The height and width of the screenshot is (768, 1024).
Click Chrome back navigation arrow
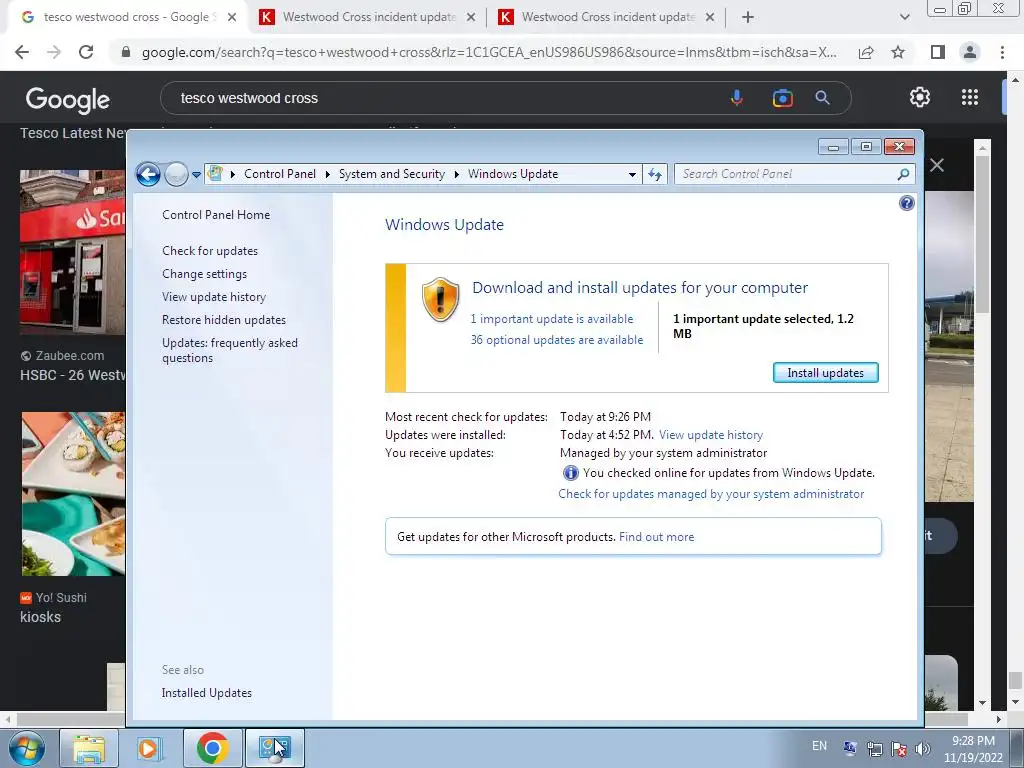(x=22, y=52)
